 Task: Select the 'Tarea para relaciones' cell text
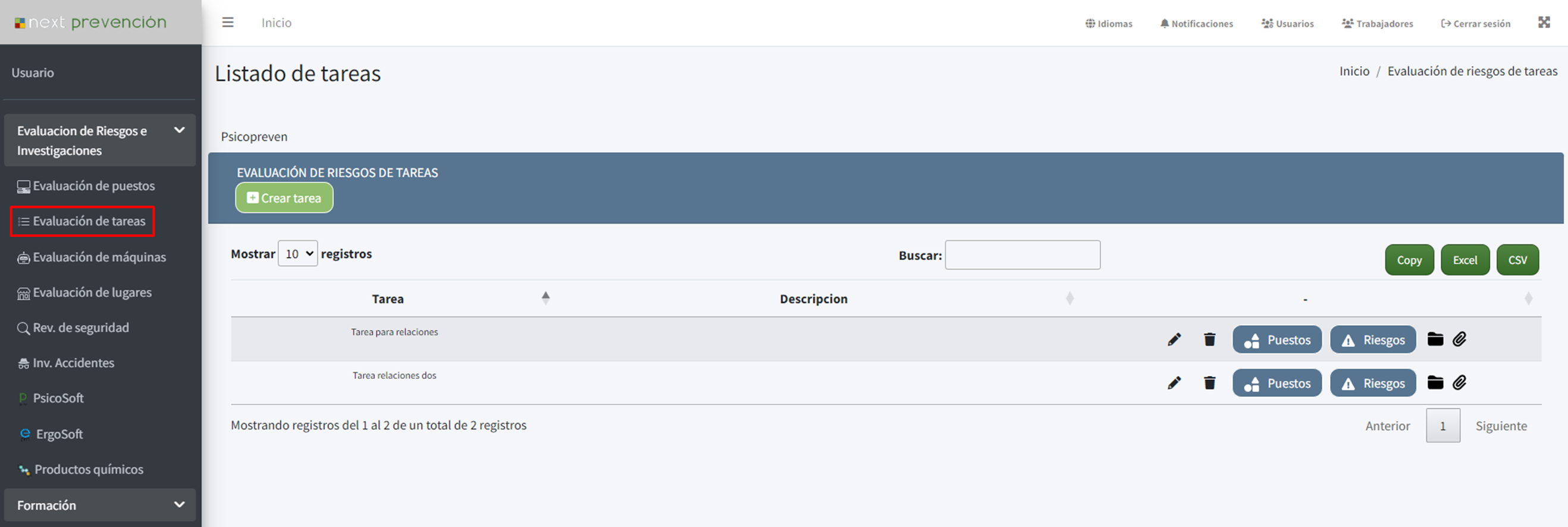pyautogui.click(x=394, y=332)
